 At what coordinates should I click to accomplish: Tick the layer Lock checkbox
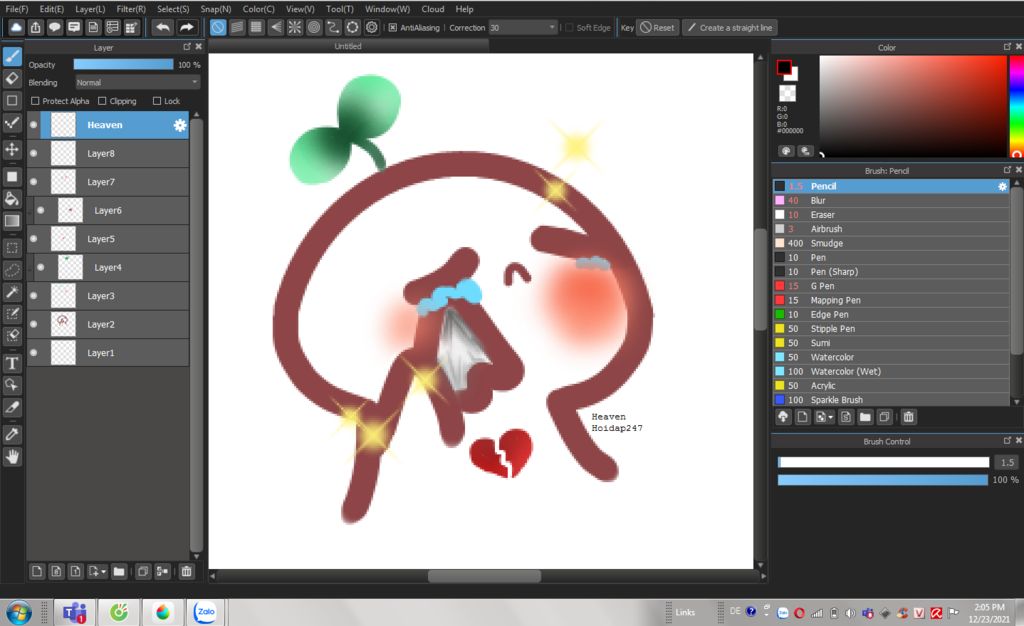point(157,101)
